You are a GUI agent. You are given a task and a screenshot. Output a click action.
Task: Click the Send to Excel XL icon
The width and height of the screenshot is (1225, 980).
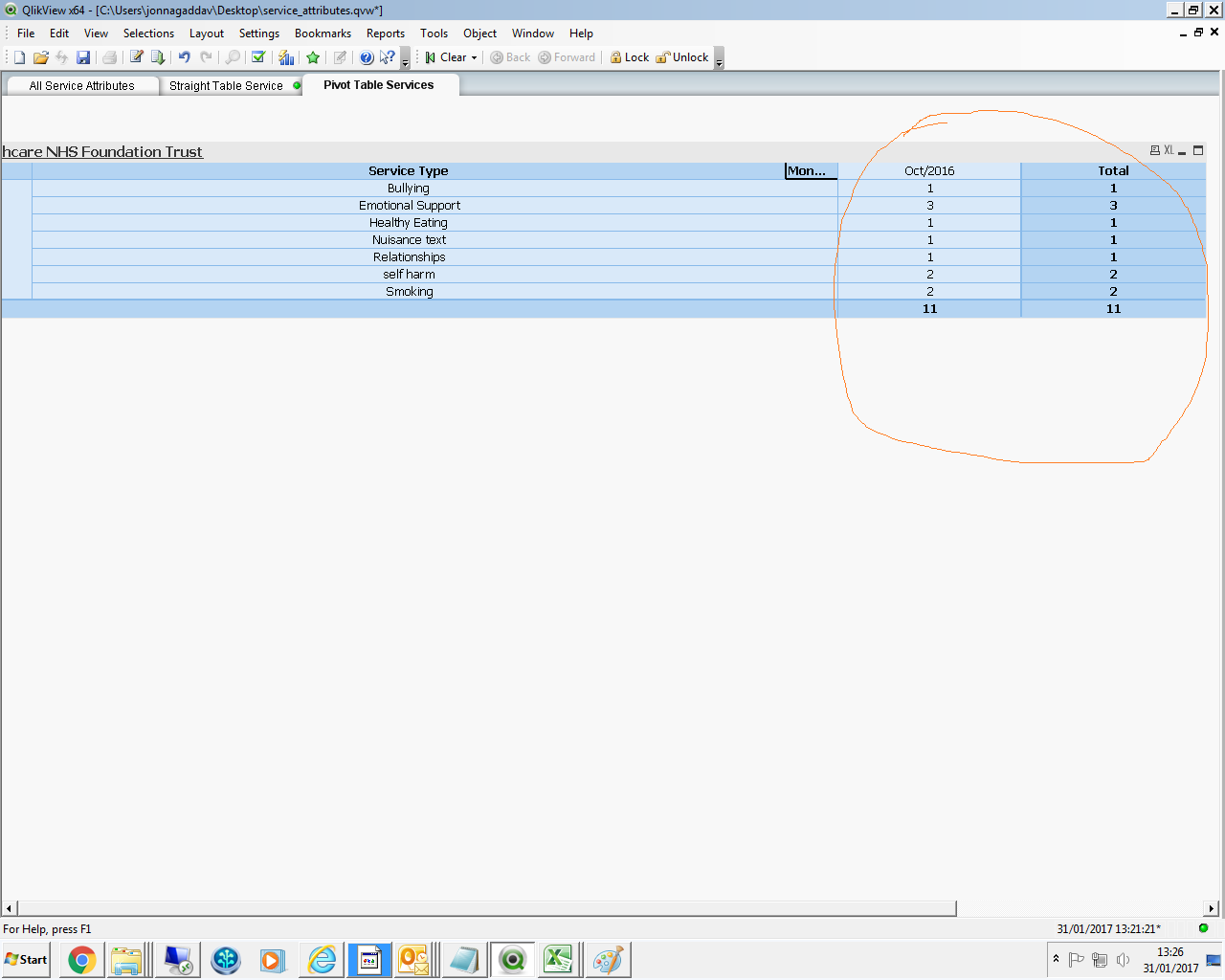point(1169,150)
